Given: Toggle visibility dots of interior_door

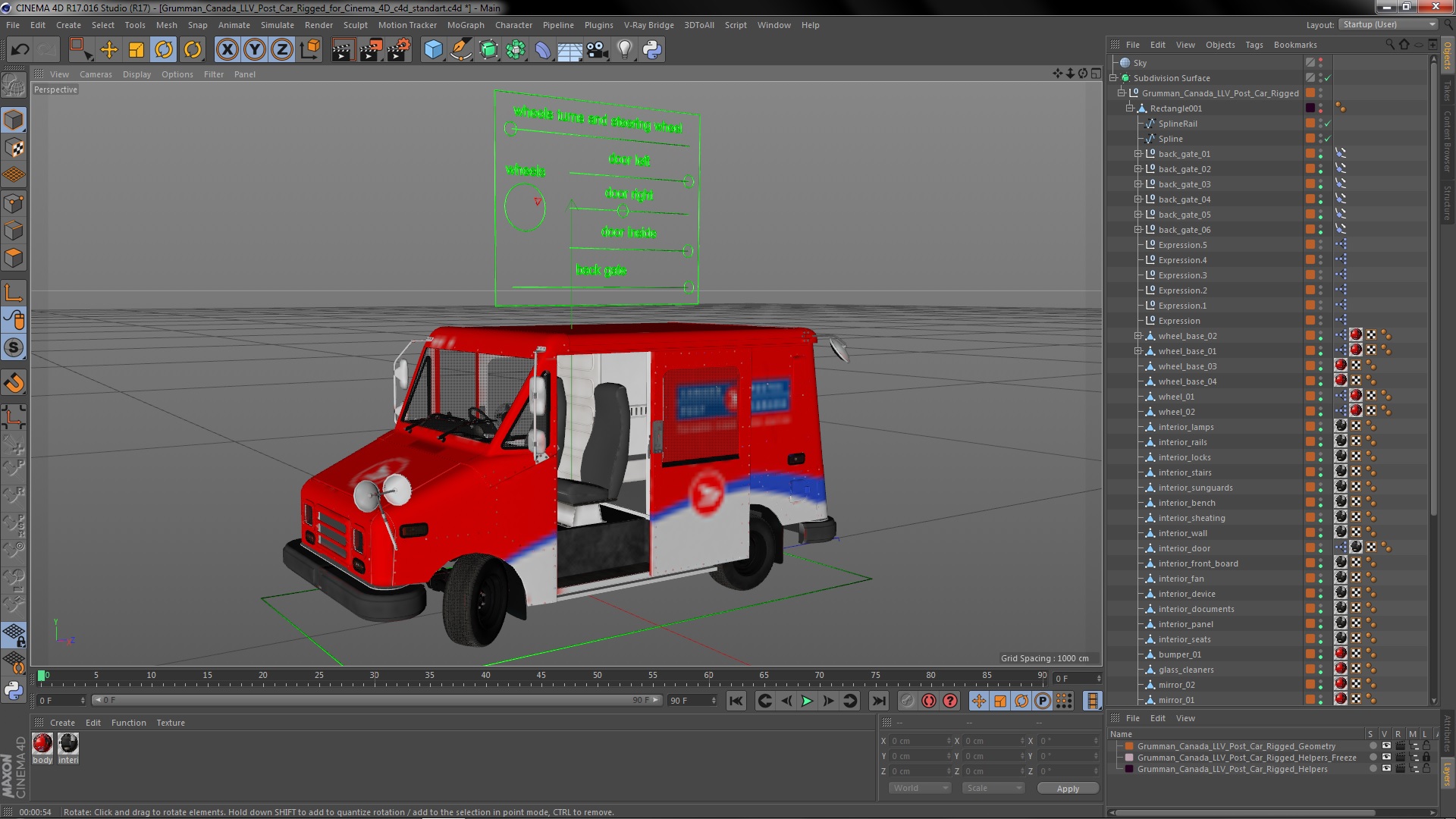Looking at the screenshot, I should [1320, 548].
